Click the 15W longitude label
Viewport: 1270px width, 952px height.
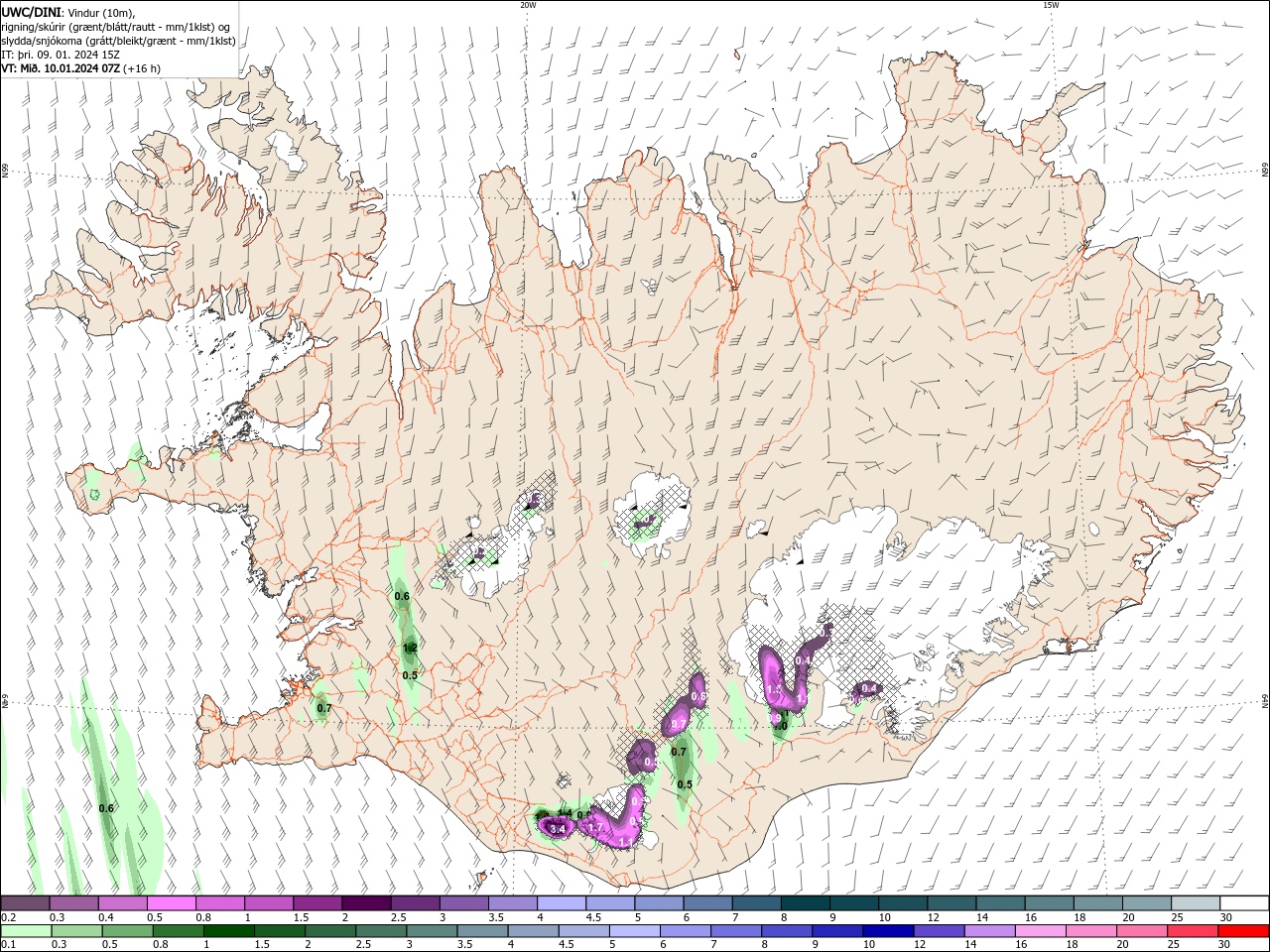tap(1050, 5)
